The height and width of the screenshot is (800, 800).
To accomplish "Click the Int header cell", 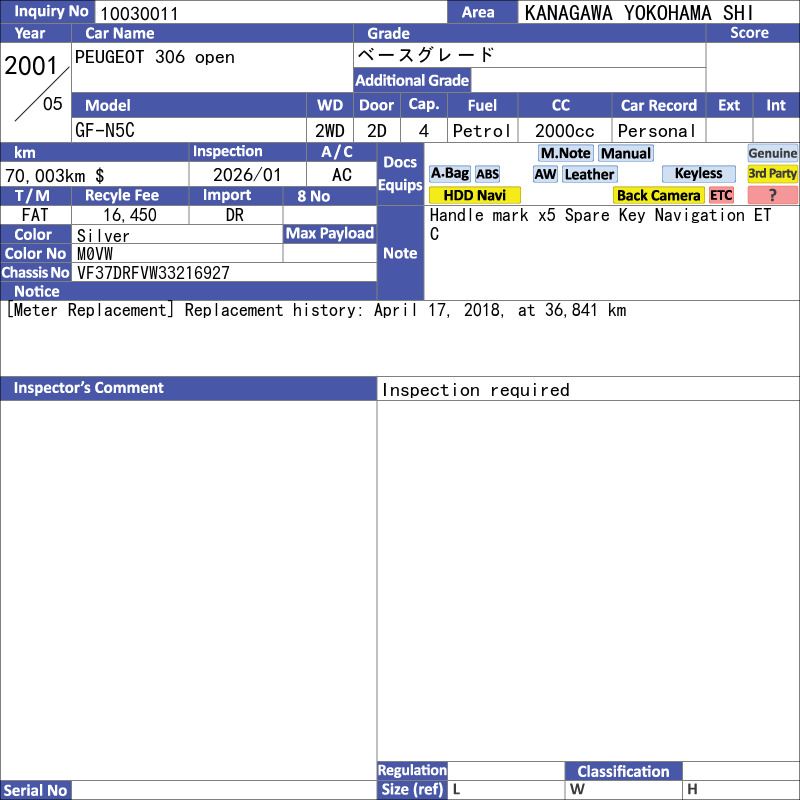I will tap(776, 105).
